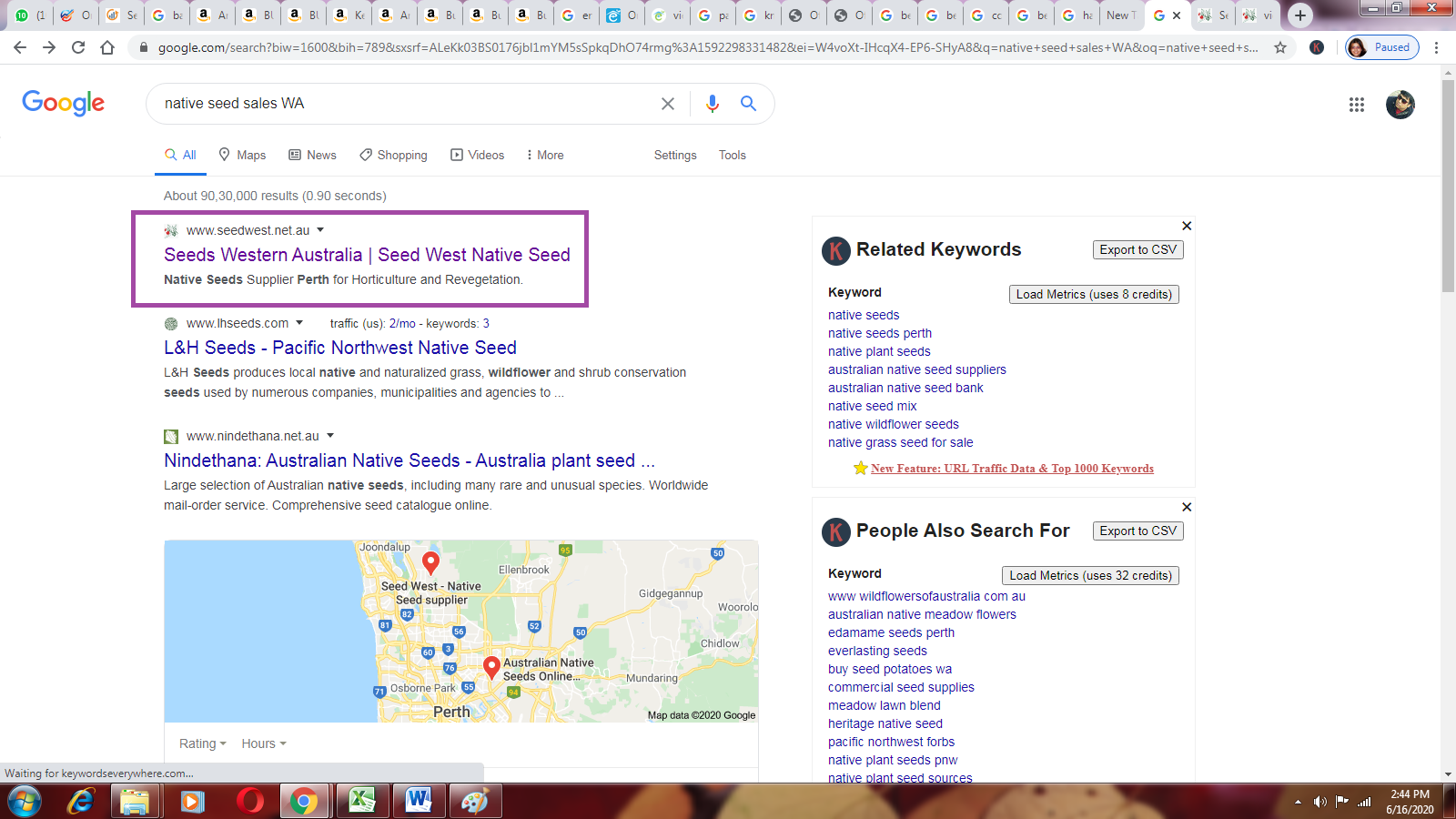This screenshot has height=819, width=1456.
Task: Bookmark this page with the star icon
Action: pos(1280,47)
